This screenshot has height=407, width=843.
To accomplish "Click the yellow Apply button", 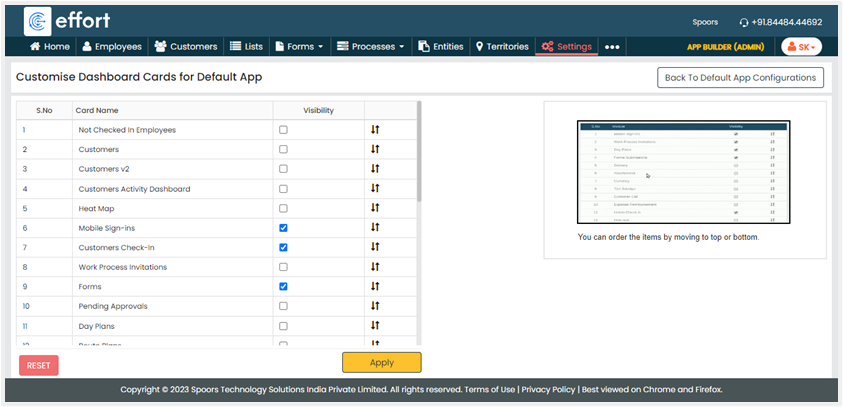I will pyautogui.click(x=382, y=362).
